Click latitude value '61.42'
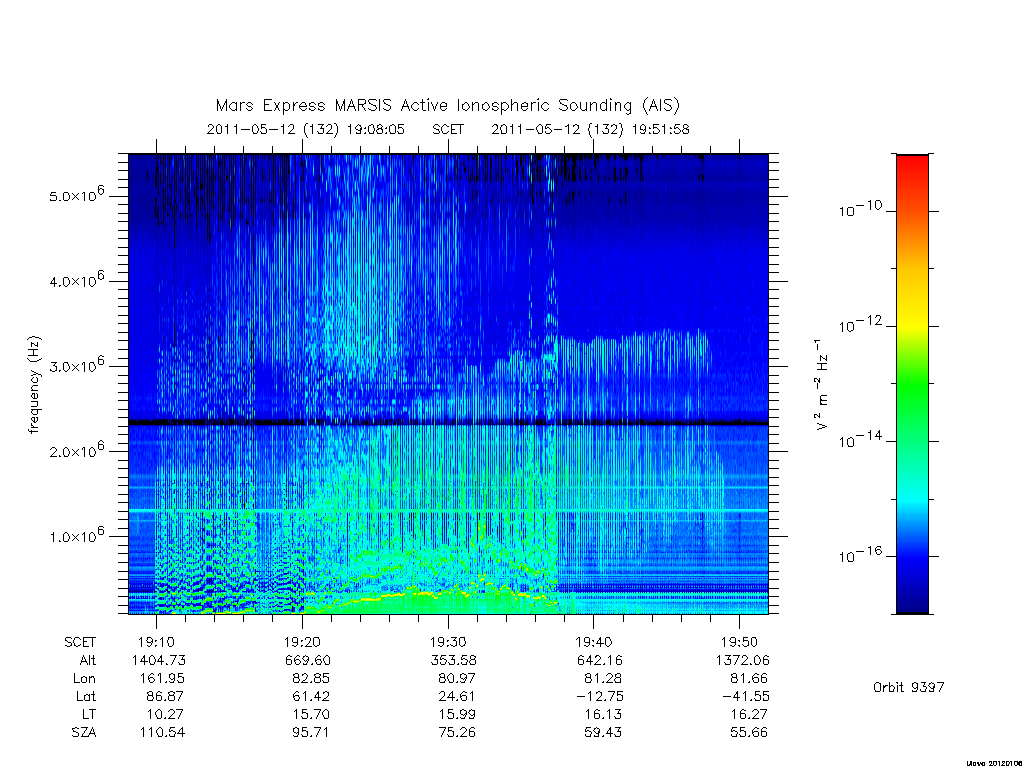 point(311,696)
